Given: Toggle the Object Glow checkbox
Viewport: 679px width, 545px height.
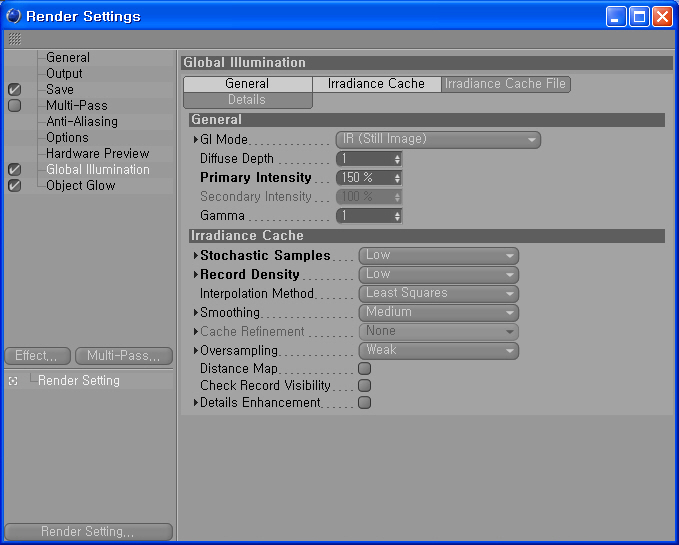Looking at the screenshot, I should [14, 186].
